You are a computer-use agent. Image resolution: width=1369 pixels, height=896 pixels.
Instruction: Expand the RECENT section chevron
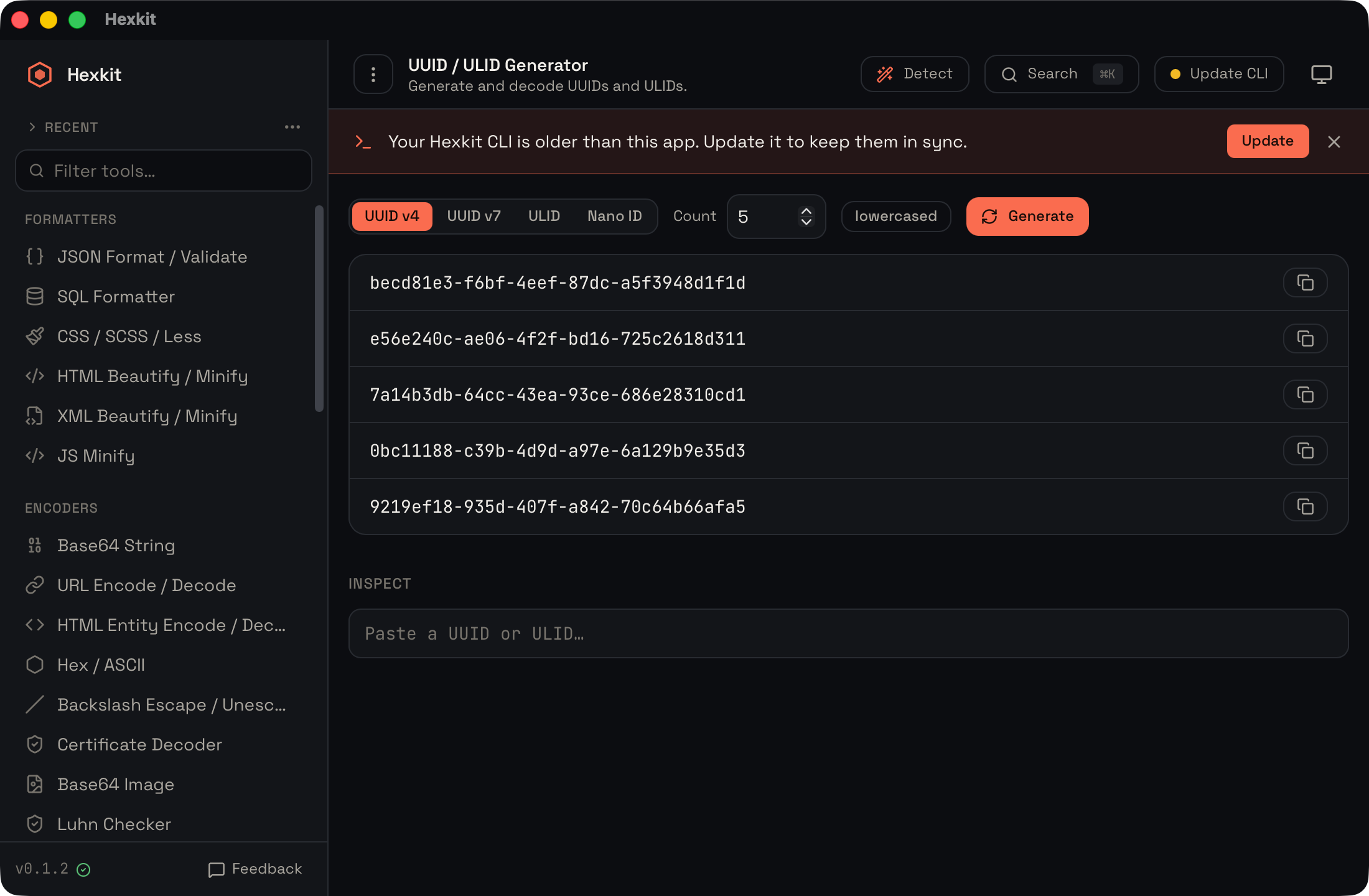point(32,127)
